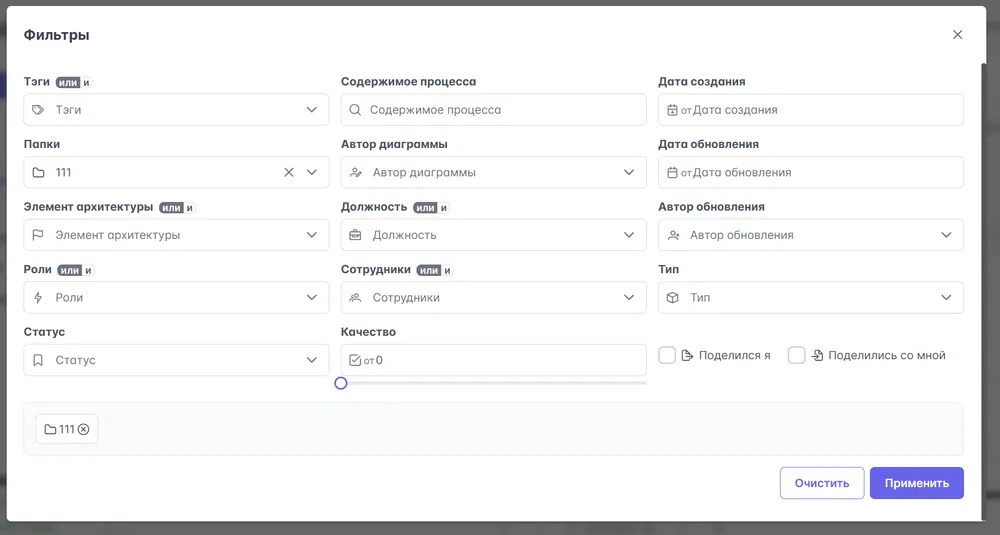Click the user-plus icon in Автор обновления
Viewport: 1000px width, 535px height.
click(673, 235)
